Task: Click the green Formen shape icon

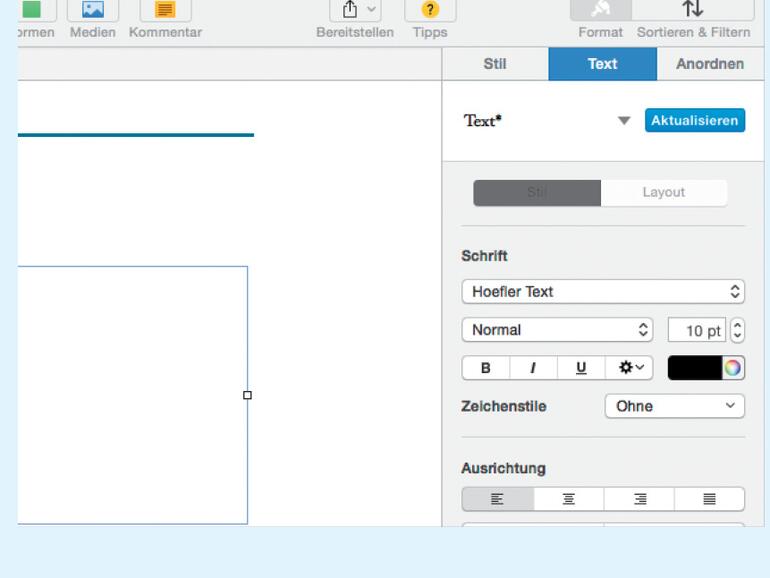Action: (x=31, y=9)
